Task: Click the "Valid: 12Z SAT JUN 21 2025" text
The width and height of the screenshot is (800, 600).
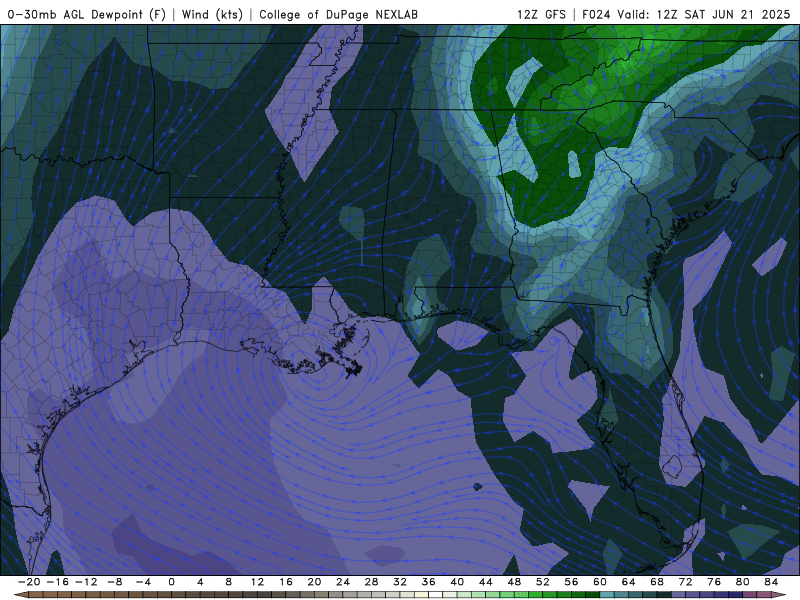Action: point(704,14)
